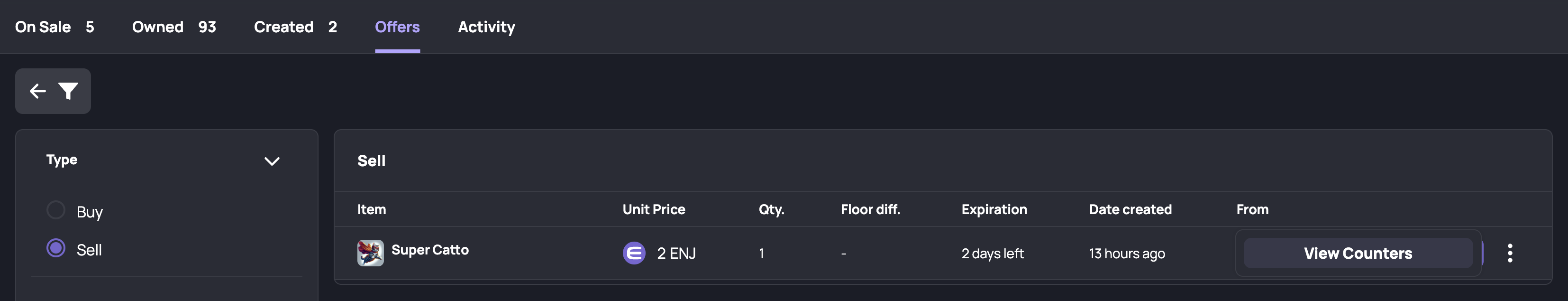Viewport: 1568px width, 301px height.
Task: Go to the Activity tab
Action: (486, 27)
